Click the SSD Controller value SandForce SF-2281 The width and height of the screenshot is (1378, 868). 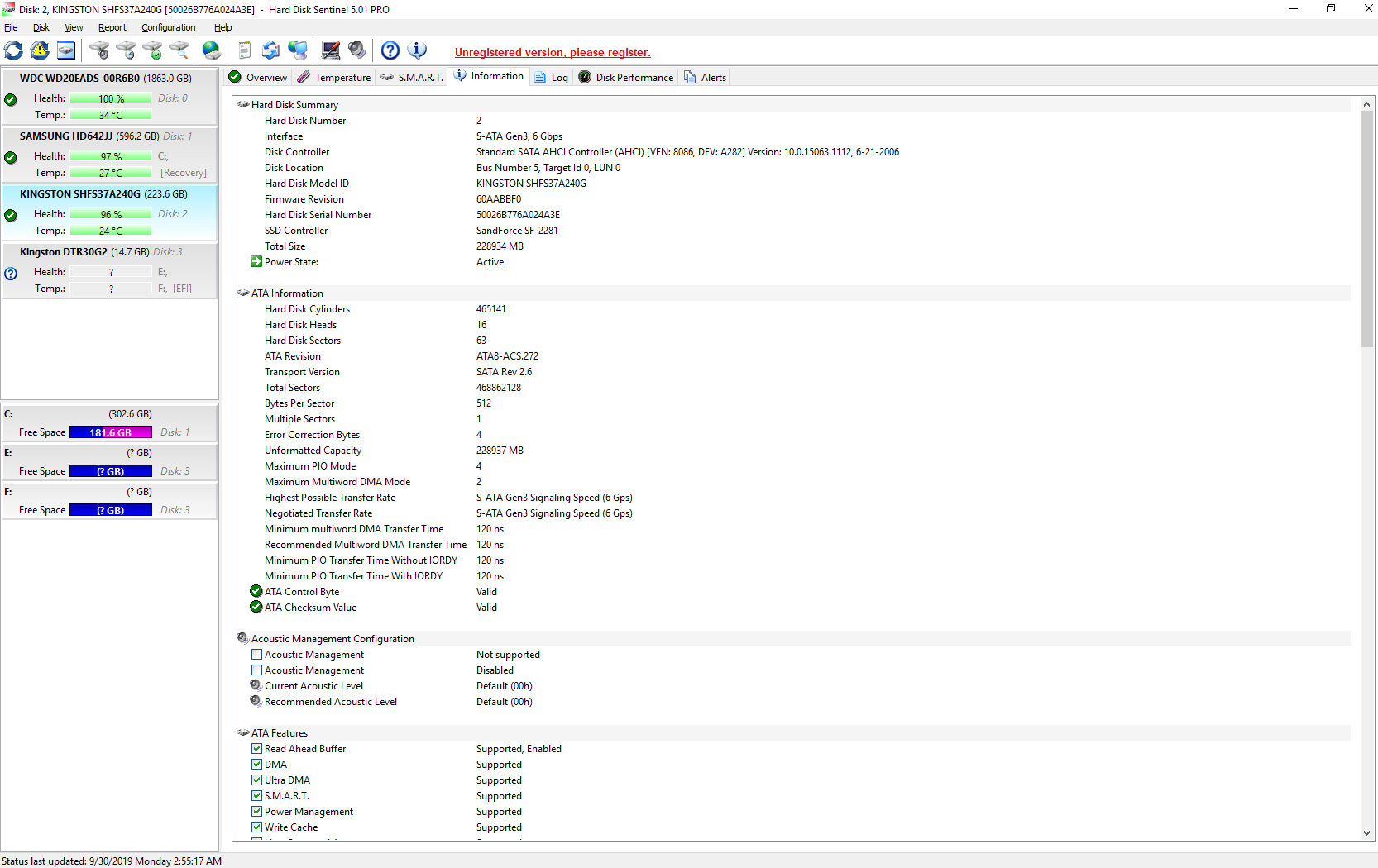(517, 231)
